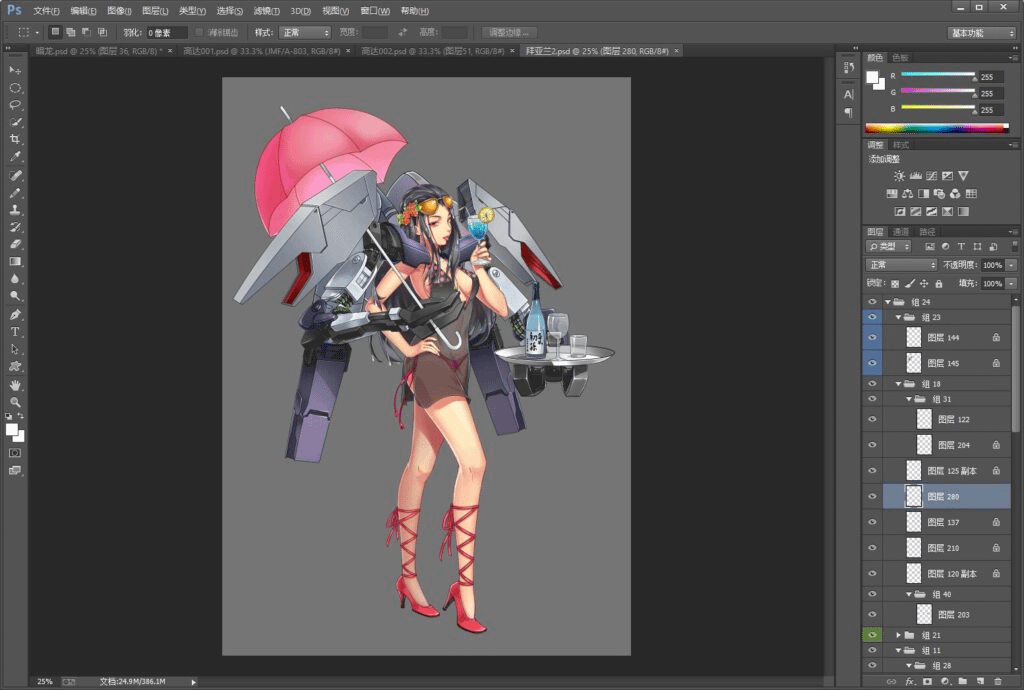The height and width of the screenshot is (690, 1024).
Task: Click the 羽化 feather input field
Action: tap(167, 33)
